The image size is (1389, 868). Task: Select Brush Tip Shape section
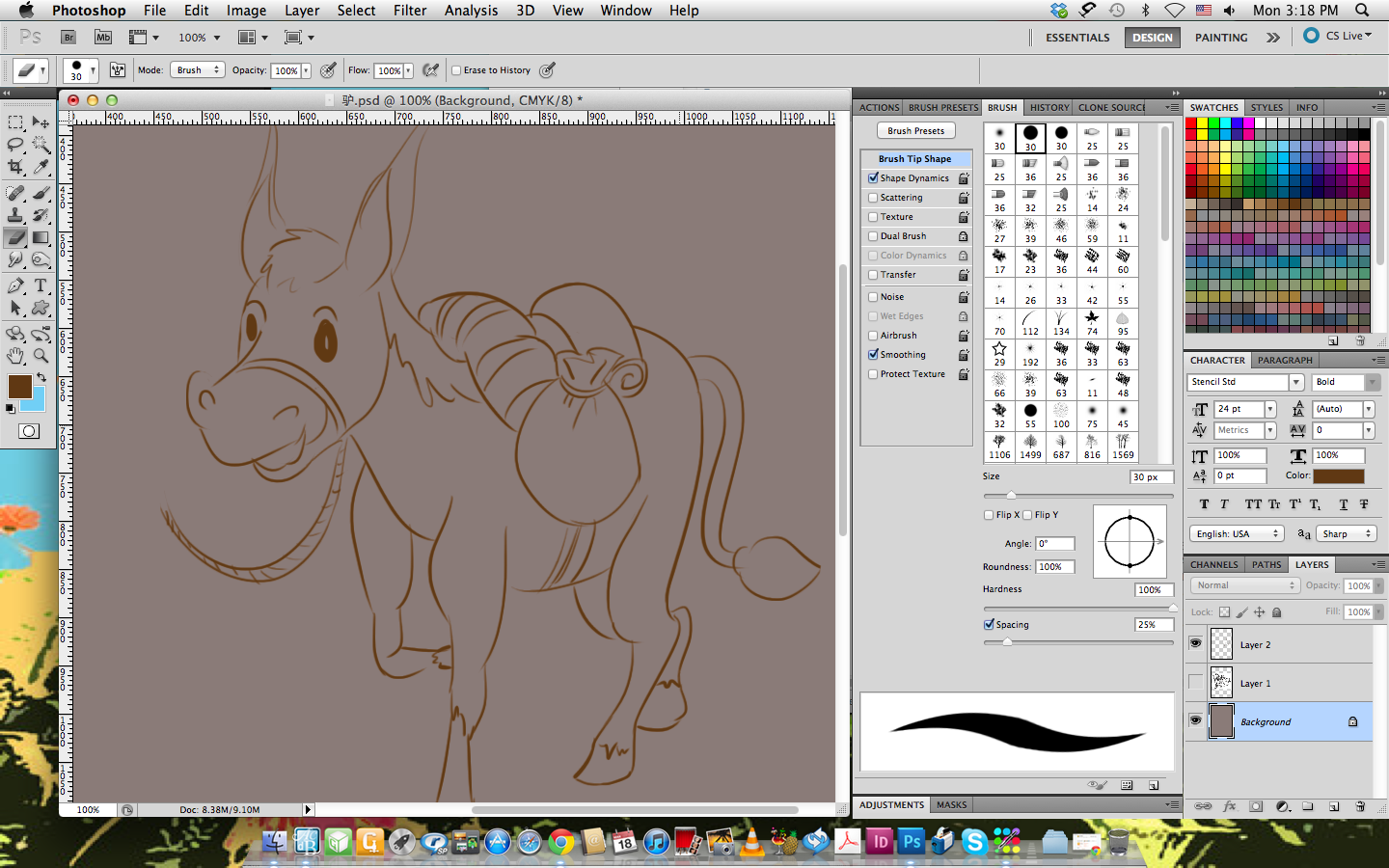click(x=914, y=158)
